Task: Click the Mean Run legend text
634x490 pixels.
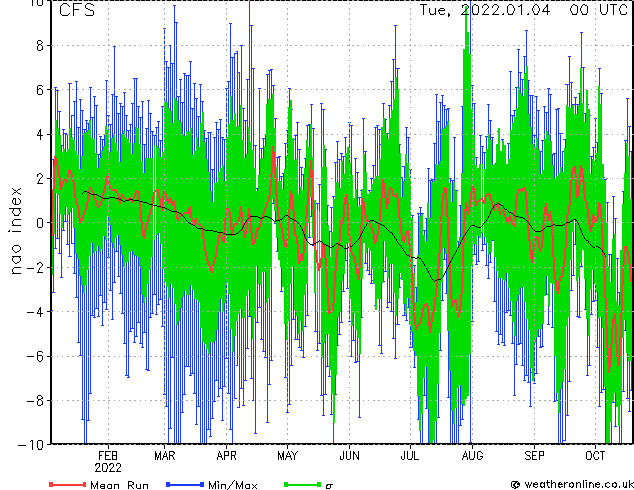Action: (x=119, y=485)
